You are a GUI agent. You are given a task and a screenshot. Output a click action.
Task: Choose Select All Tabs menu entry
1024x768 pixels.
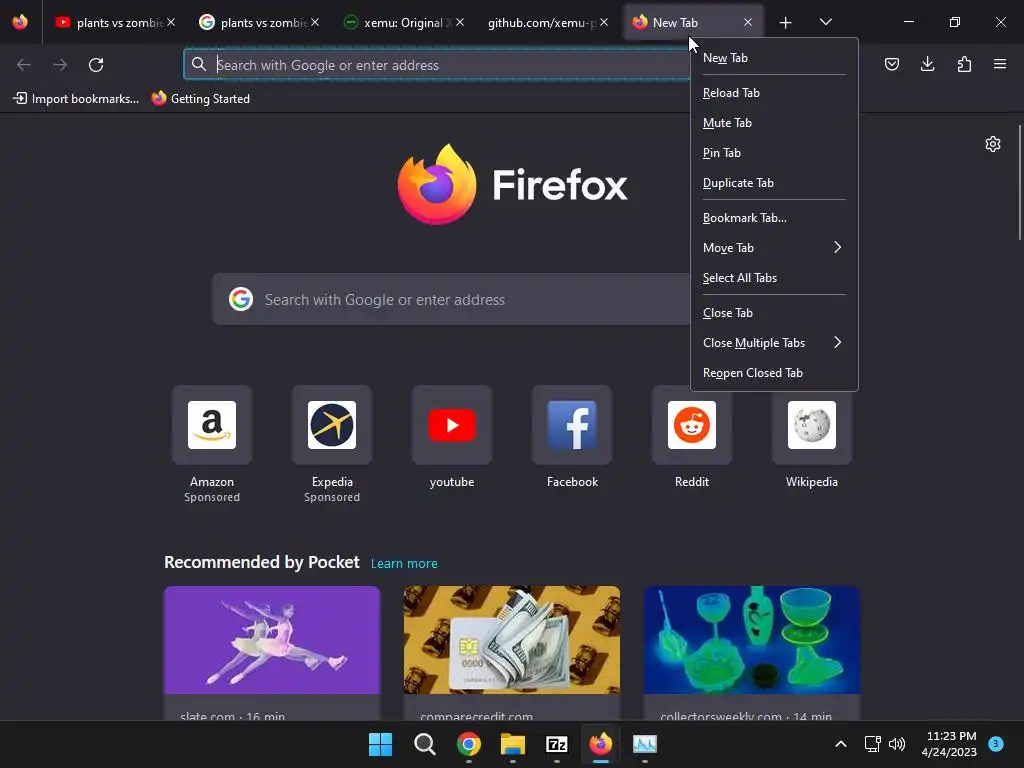coord(774,278)
